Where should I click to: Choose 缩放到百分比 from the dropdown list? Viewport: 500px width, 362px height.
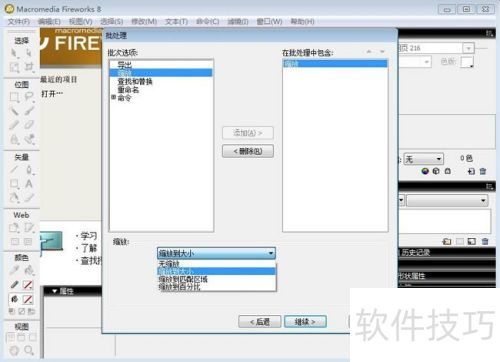216,287
